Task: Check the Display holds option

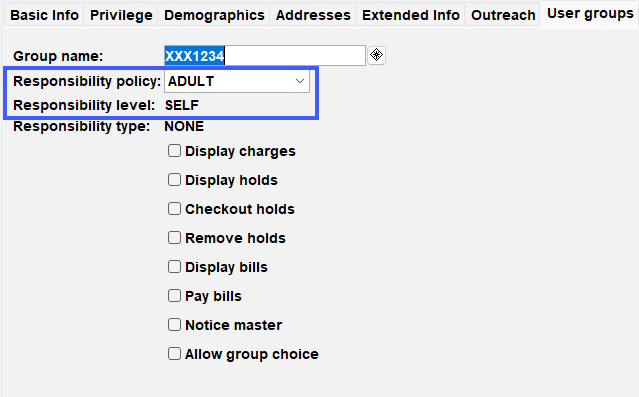Action: pyautogui.click(x=174, y=180)
